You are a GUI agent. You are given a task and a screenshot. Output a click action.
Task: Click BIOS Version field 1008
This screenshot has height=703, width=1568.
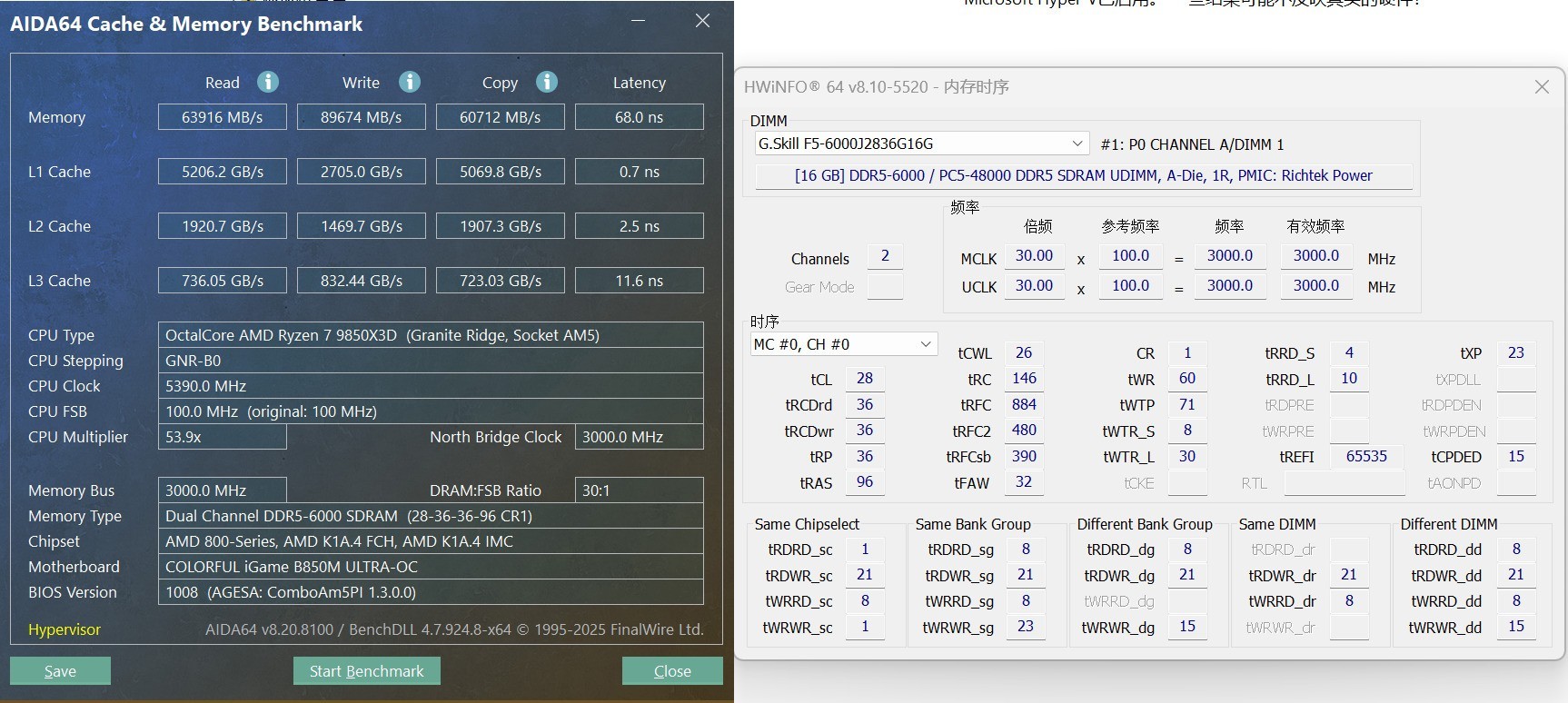tap(431, 592)
